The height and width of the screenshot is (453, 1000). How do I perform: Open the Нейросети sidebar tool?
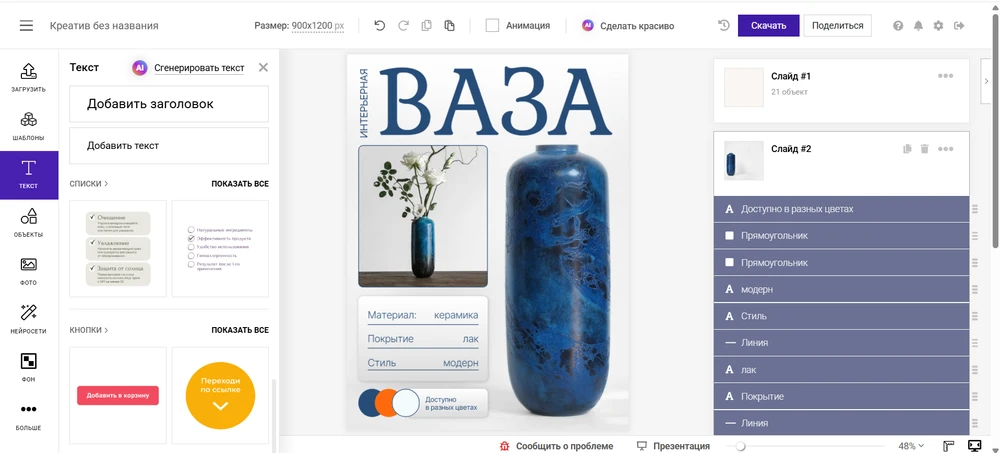29,320
